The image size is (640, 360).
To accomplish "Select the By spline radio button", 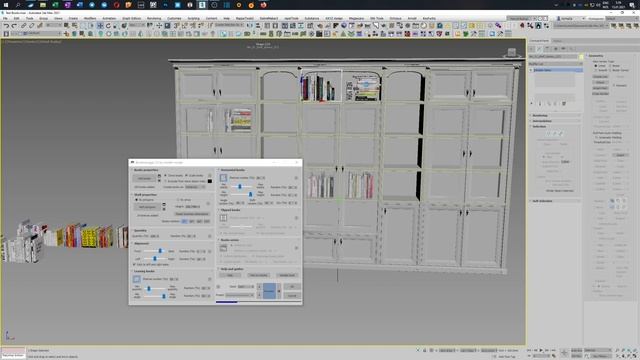I will [x=178, y=200].
